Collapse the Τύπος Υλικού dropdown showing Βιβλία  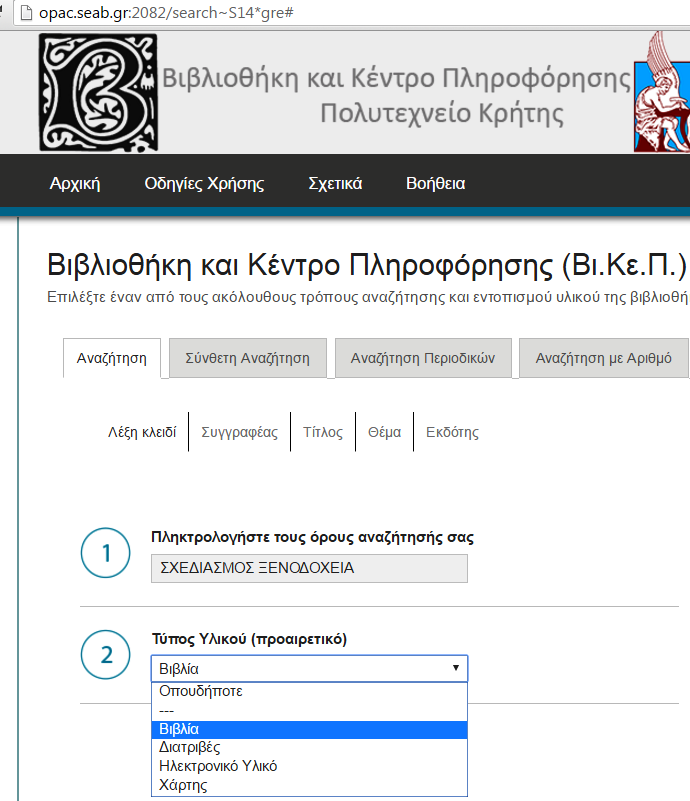pos(309,668)
